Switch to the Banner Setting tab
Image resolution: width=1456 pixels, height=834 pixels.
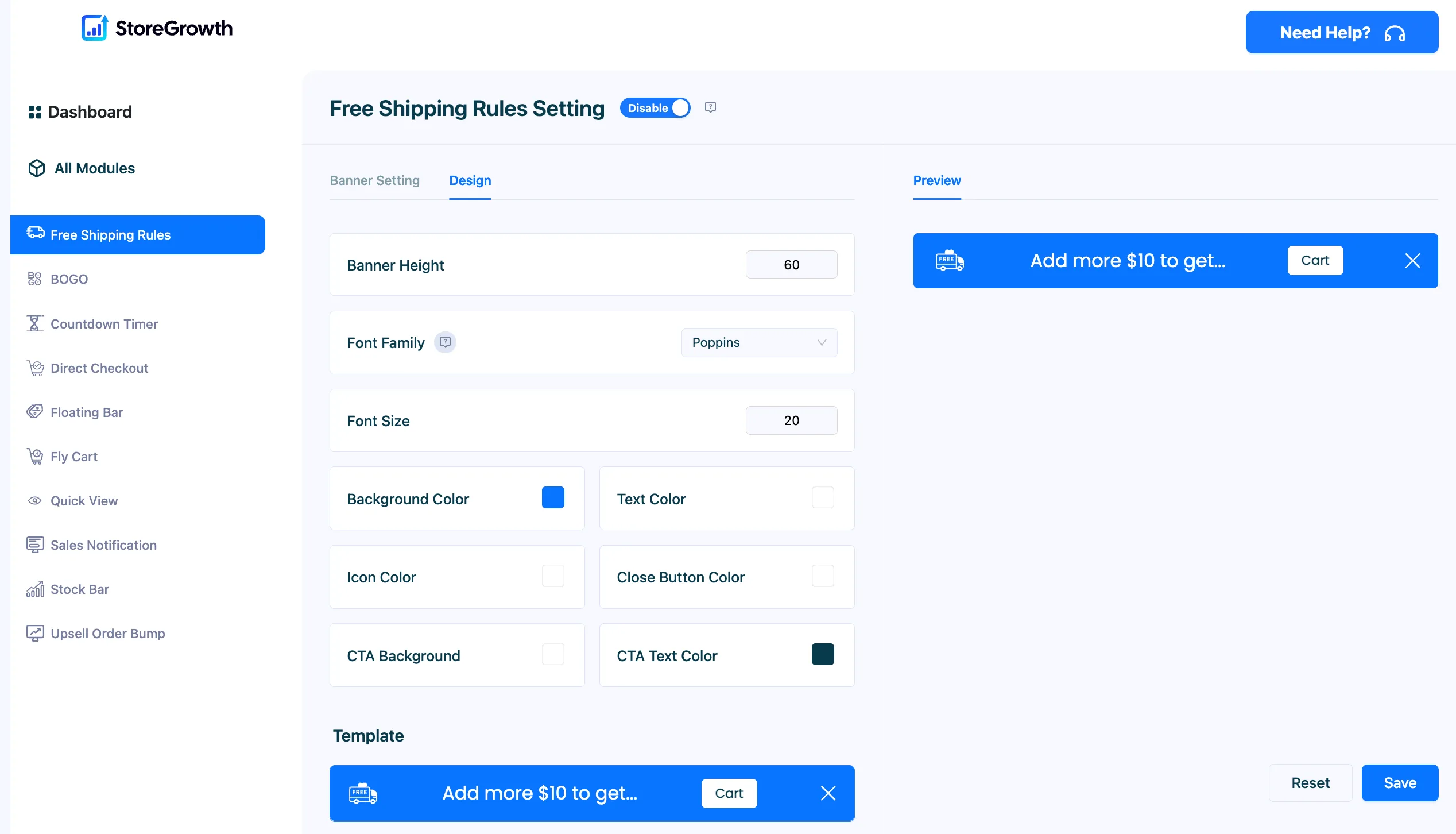coord(374,180)
